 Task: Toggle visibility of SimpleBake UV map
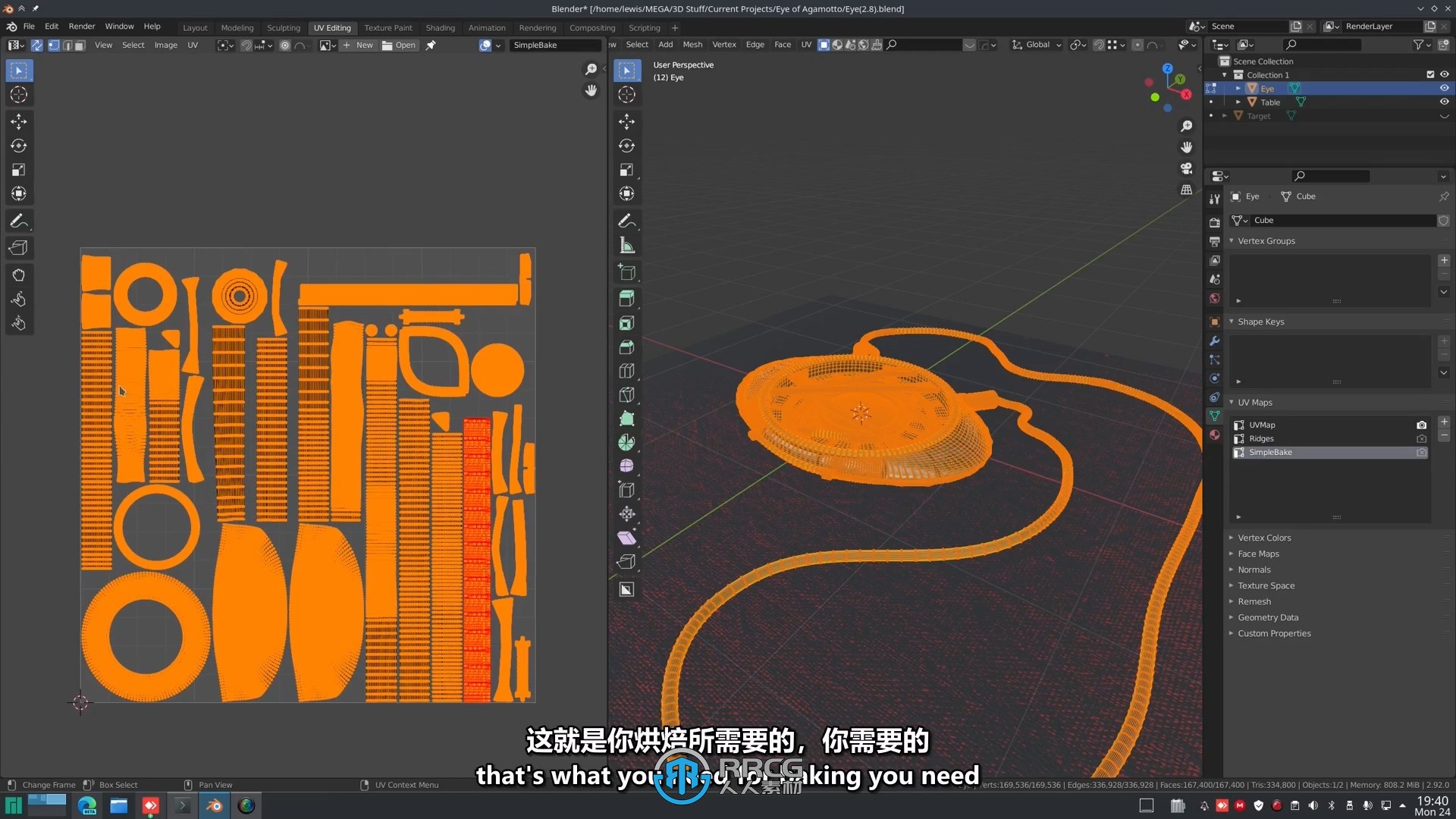pos(1420,451)
